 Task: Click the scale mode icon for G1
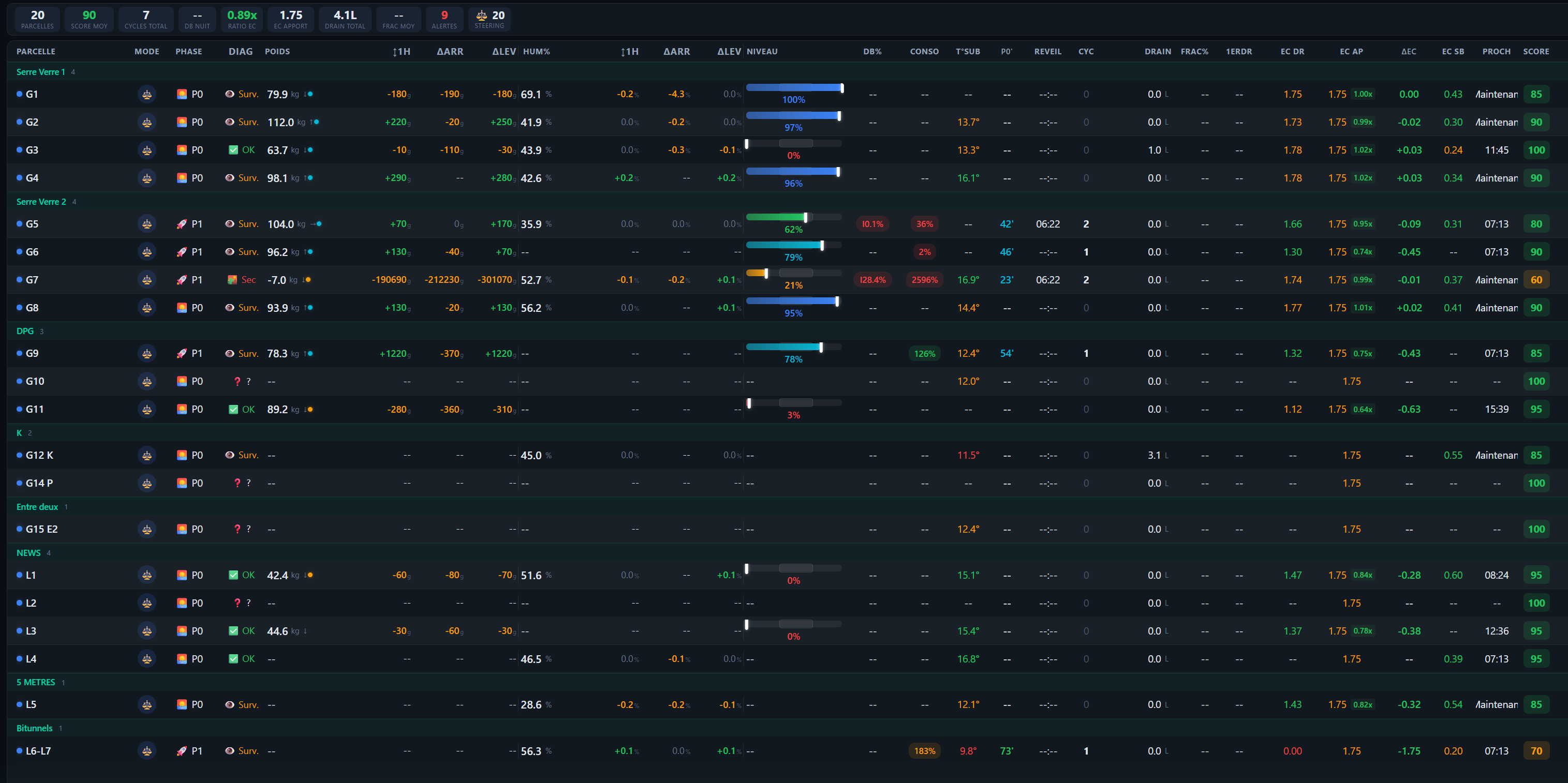pos(146,94)
